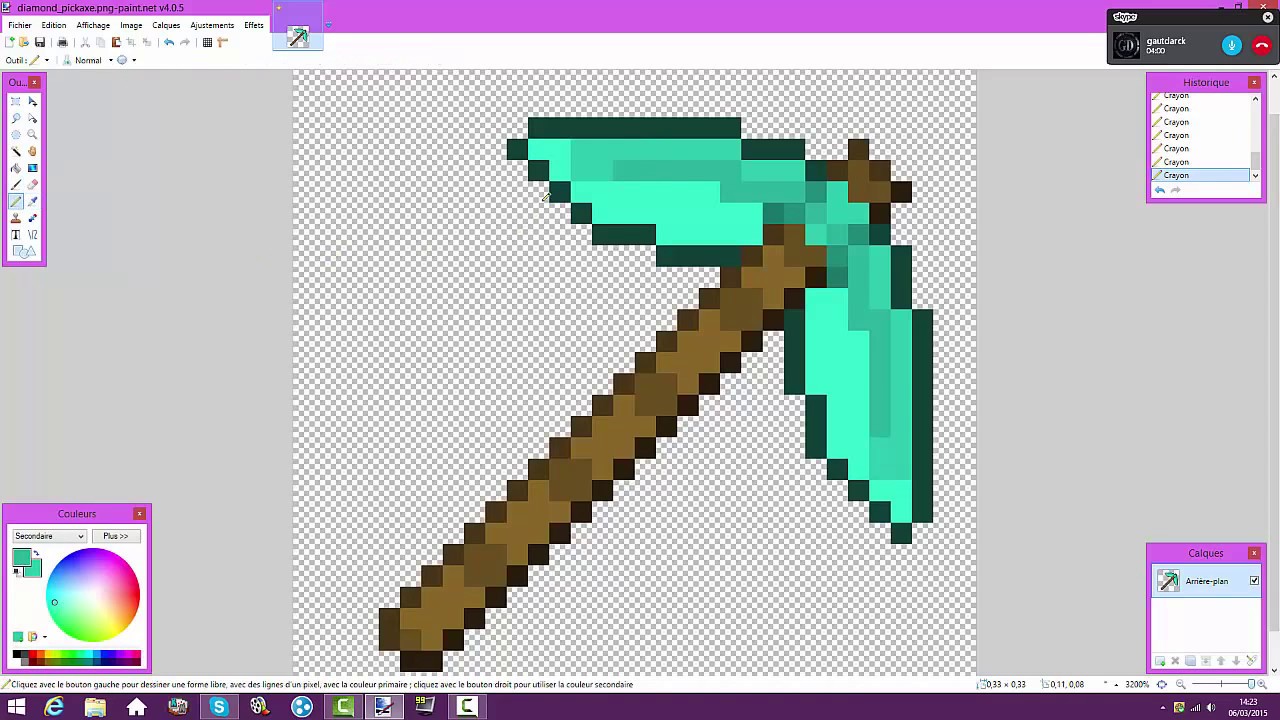
Task: Select the Gradient tool
Action: click(32, 167)
